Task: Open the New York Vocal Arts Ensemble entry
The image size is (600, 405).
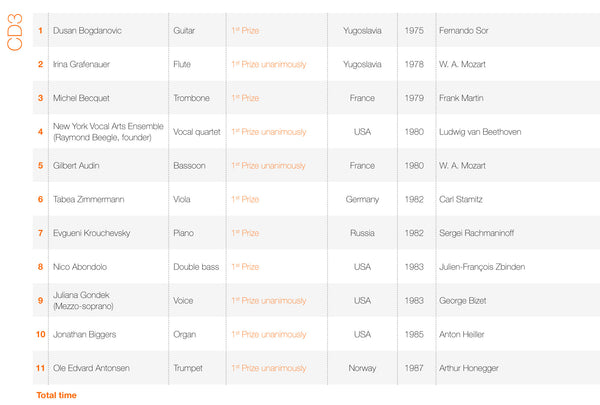Action: point(107,132)
